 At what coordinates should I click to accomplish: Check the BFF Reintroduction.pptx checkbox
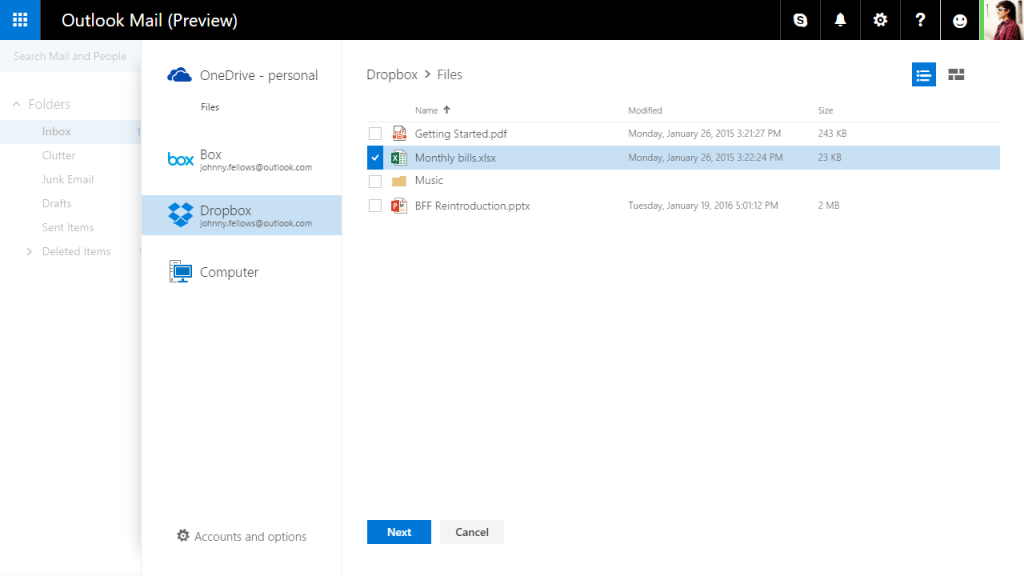tap(375, 205)
